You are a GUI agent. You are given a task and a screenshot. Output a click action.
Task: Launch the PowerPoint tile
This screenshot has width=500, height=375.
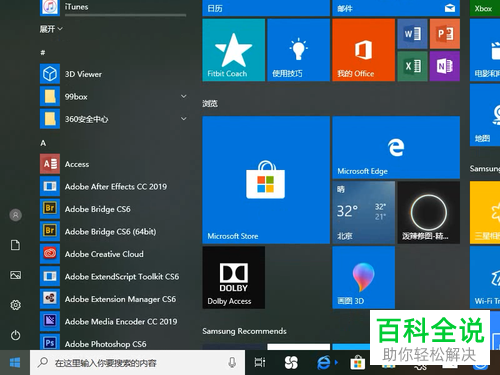pyautogui.click(x=445, y=34)
